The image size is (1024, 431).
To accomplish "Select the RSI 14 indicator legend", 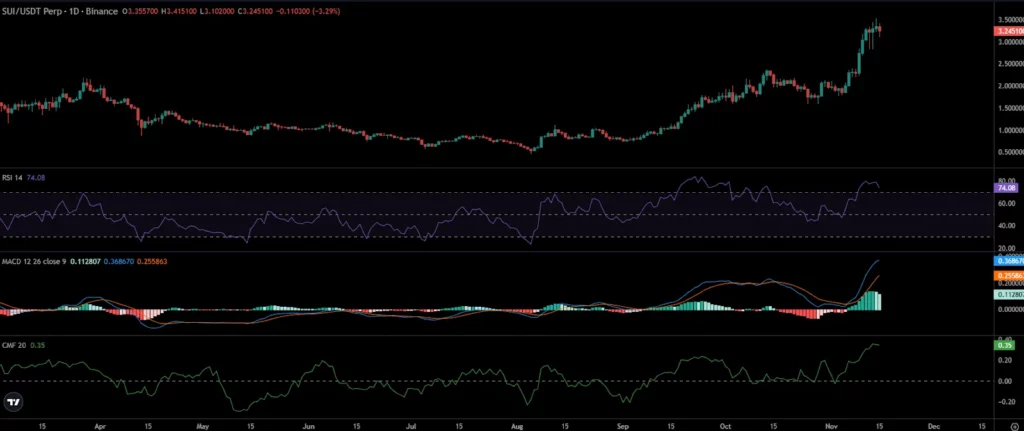I will [x=13, y=177].
